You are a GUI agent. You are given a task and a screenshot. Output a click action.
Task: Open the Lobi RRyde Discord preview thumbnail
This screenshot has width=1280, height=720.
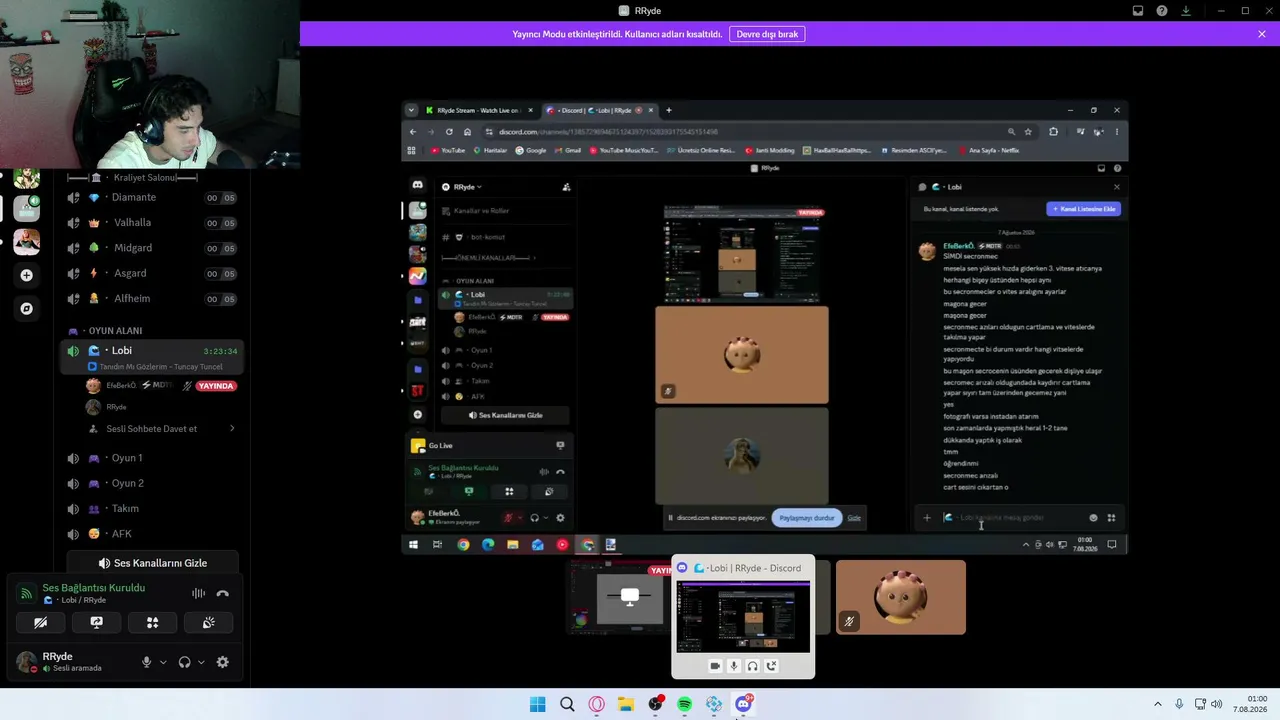(x=743, y=617)
